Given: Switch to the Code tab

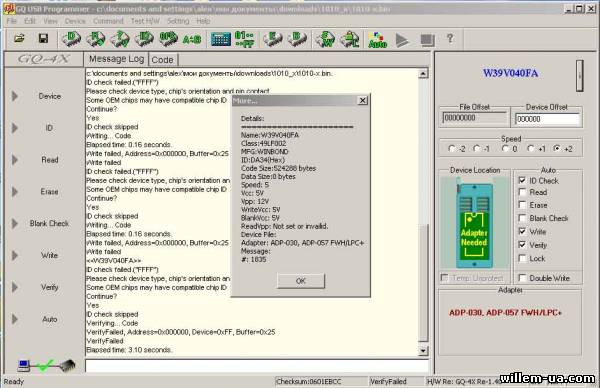Looking at the screenshot, I should pyautogui.click(x=163, y=60).
